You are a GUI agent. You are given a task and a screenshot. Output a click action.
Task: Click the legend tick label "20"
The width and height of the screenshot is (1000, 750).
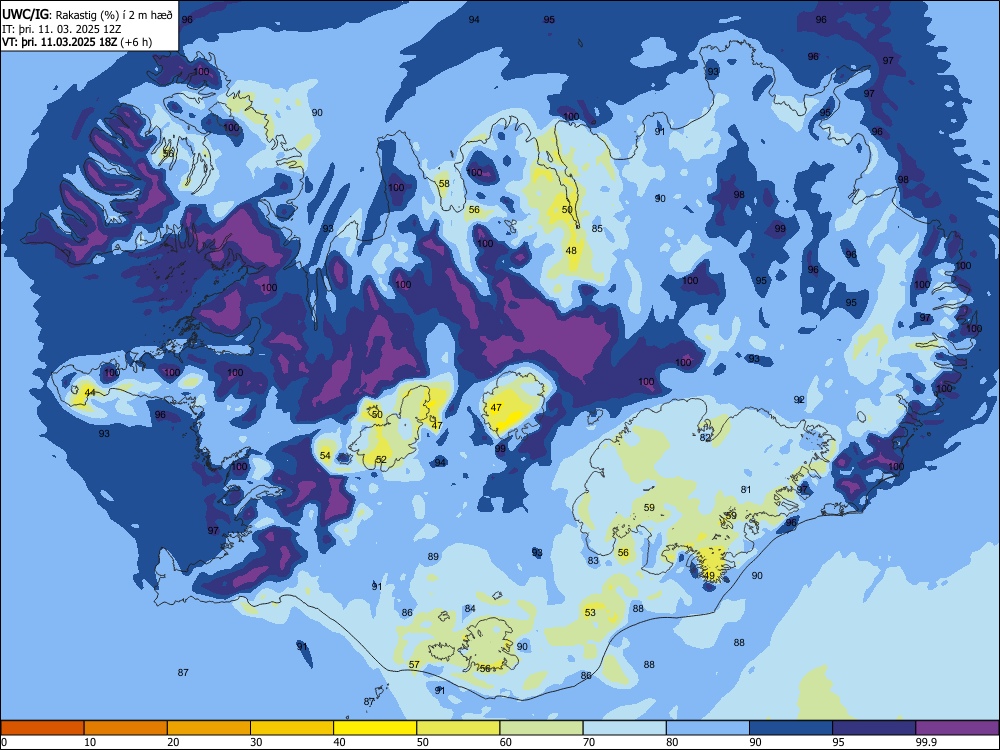(173, 742)
